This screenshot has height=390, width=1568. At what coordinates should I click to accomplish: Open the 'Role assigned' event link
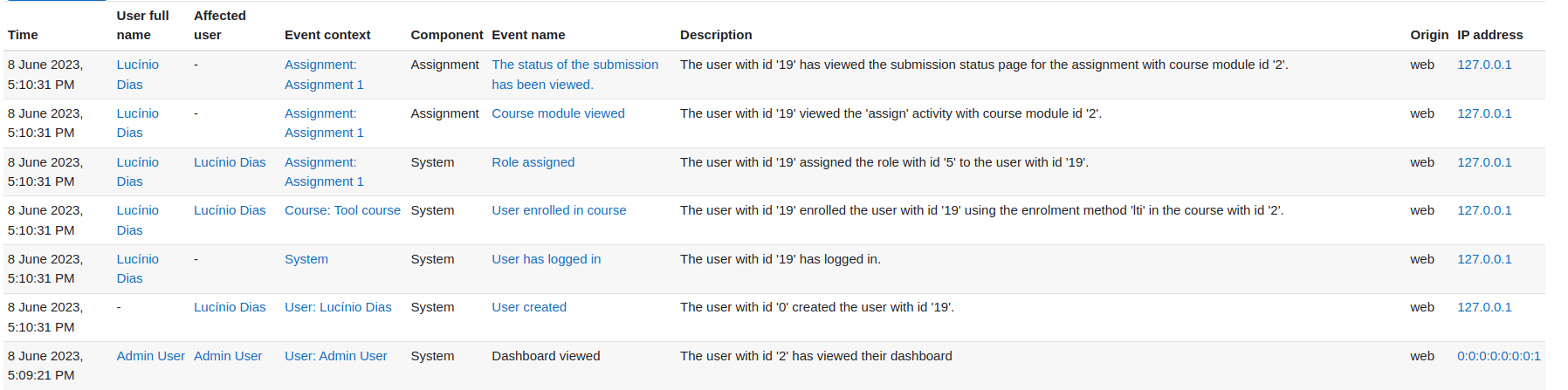click(x=533, y=162)
